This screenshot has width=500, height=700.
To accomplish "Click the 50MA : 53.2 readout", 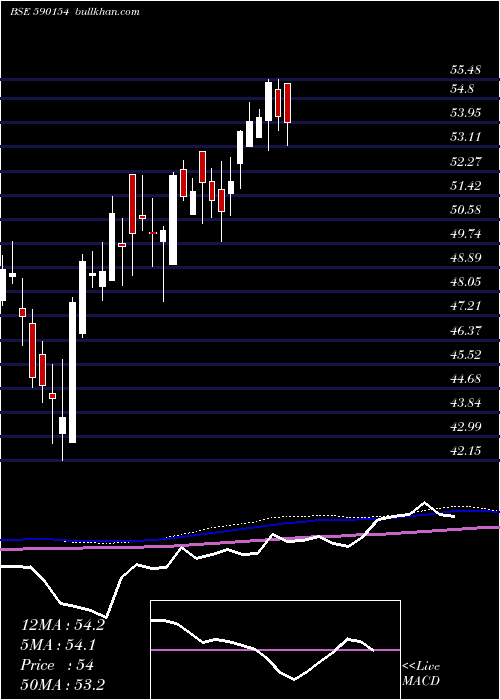I will (x=63, y=685).
